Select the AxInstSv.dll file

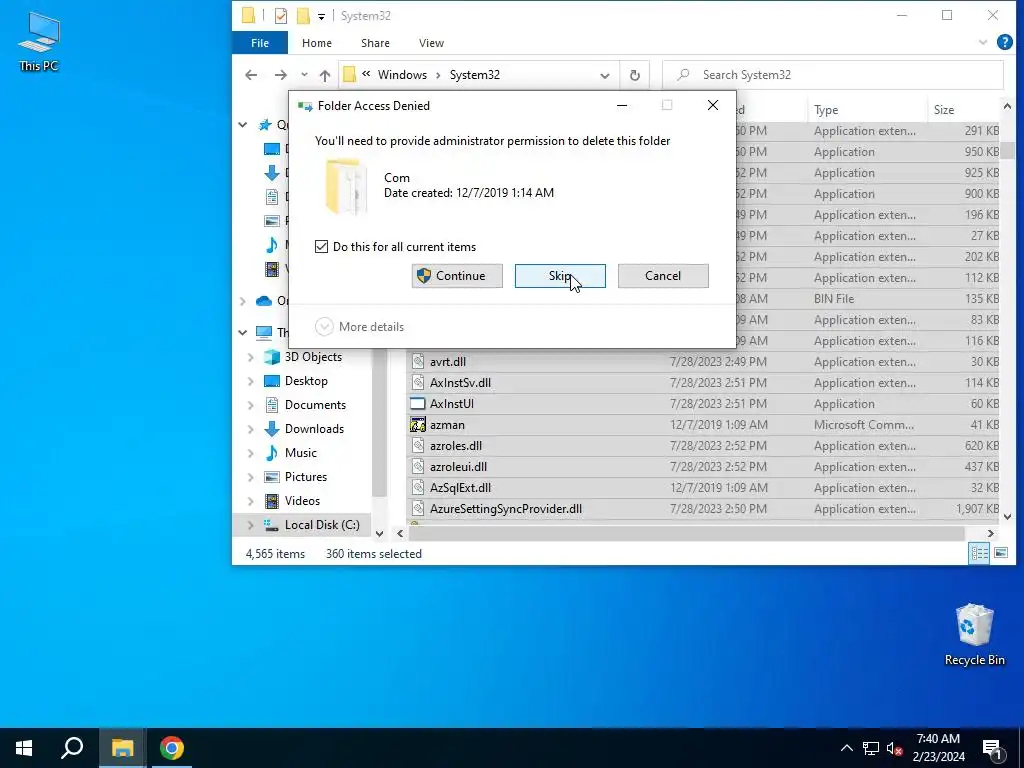point(460,383)
